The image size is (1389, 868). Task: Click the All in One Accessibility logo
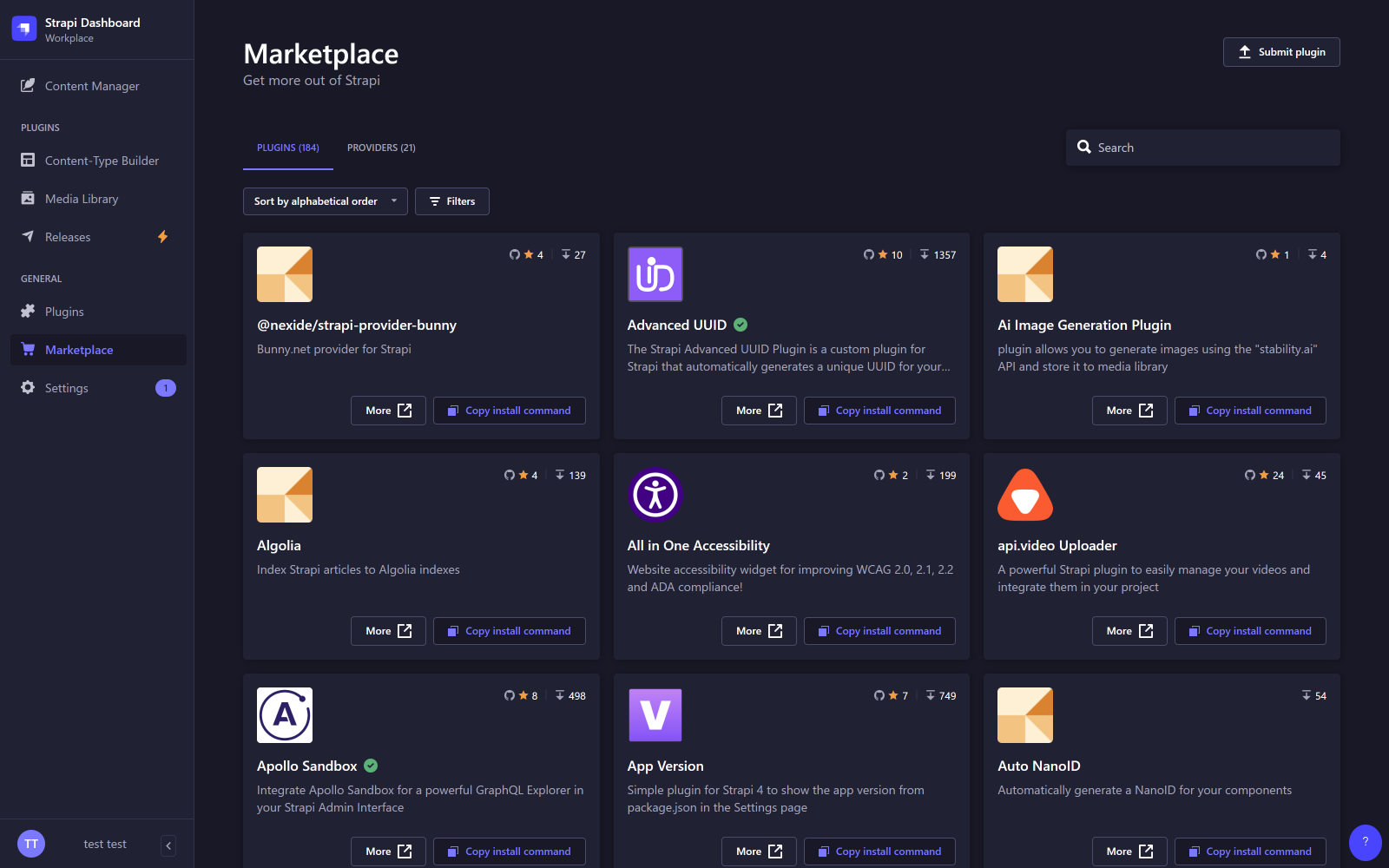pos(655,495)
